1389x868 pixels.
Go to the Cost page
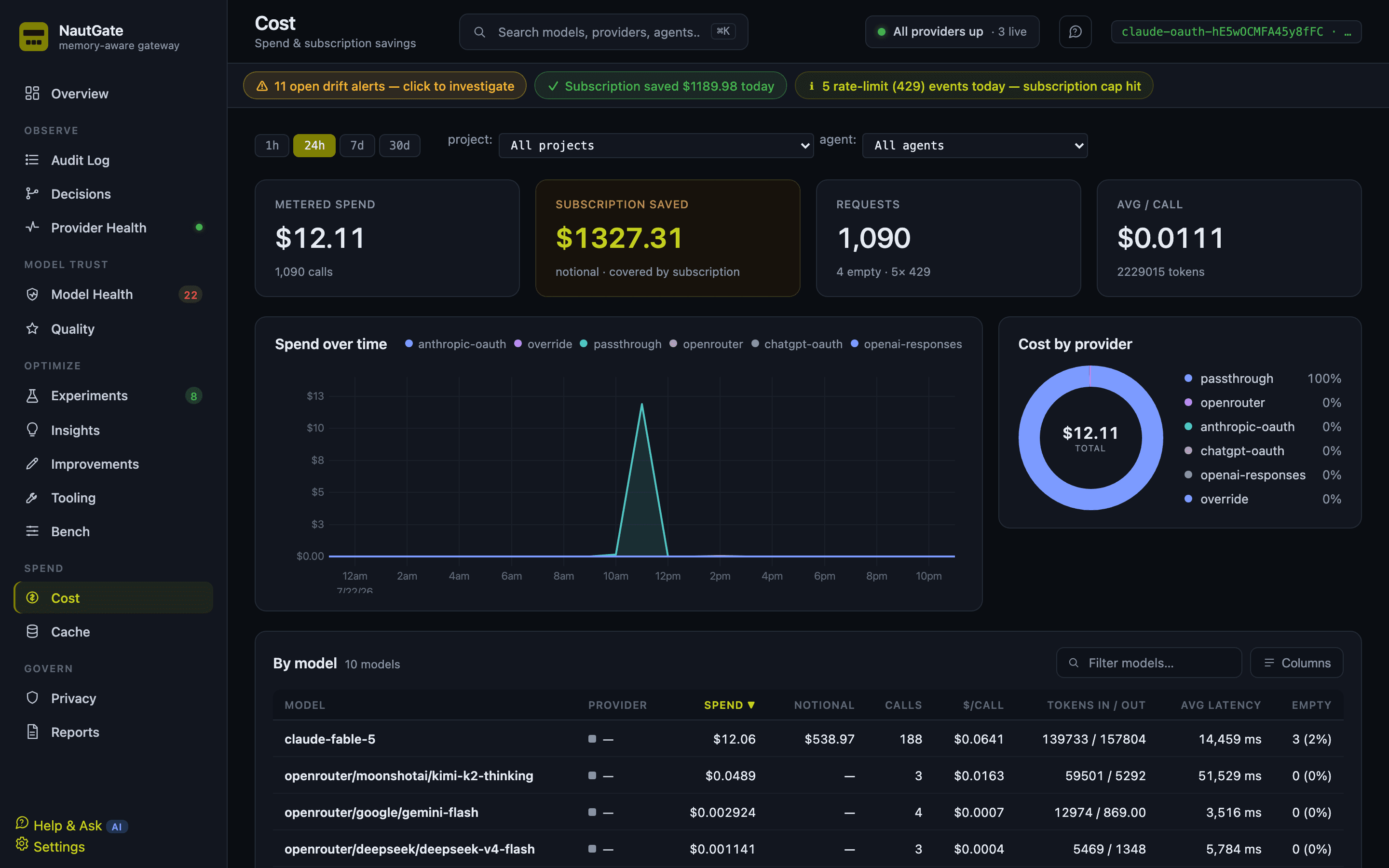(114, 597)
